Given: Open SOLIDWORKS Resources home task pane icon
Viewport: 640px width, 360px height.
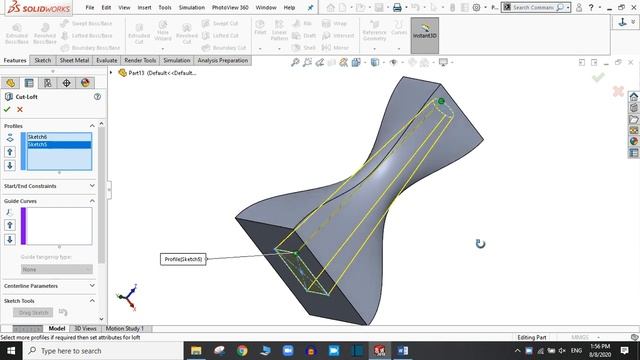Looking at the screenshot, I should click(633, 97).
